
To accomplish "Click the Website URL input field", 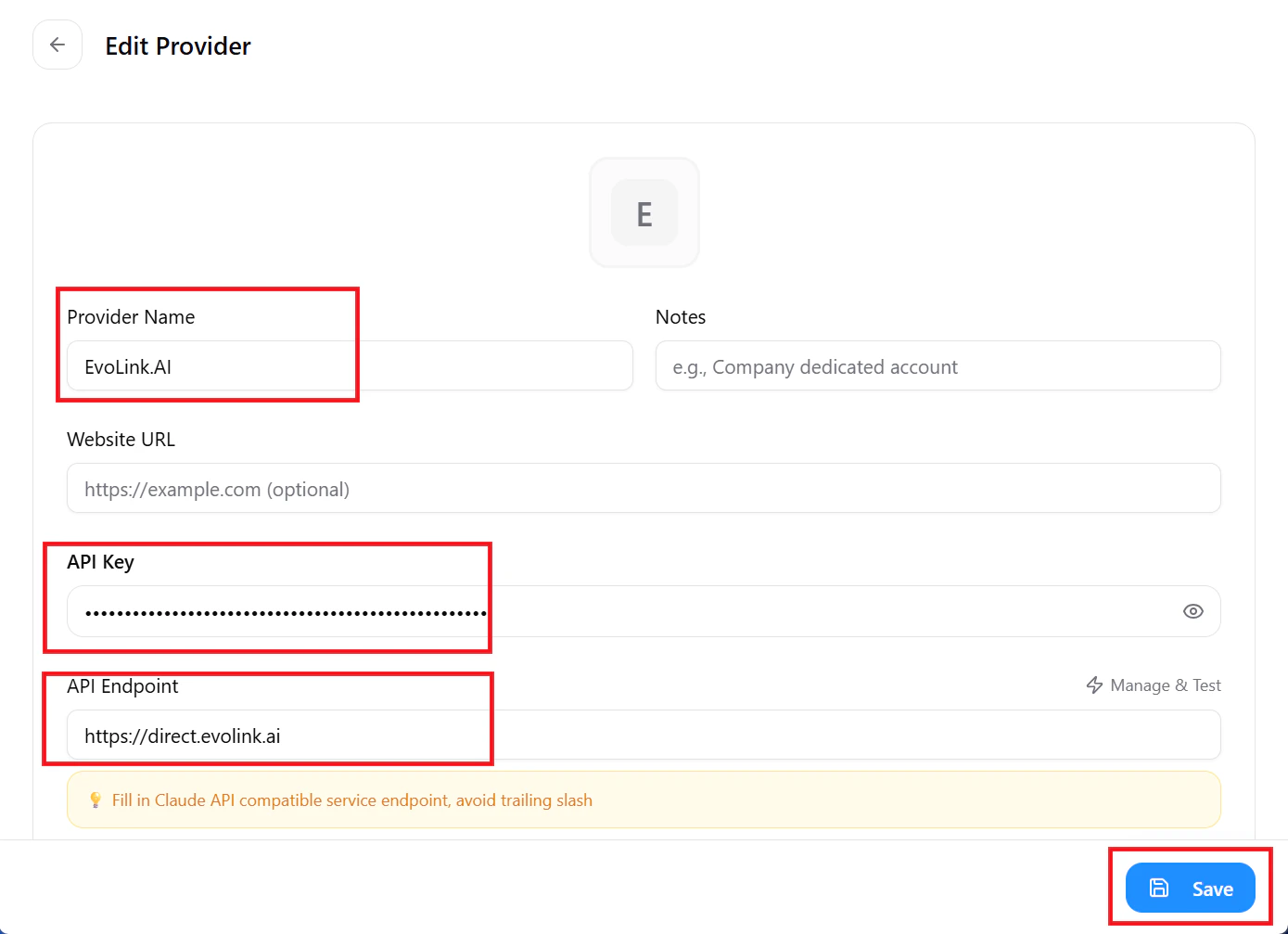I will 644,488.
